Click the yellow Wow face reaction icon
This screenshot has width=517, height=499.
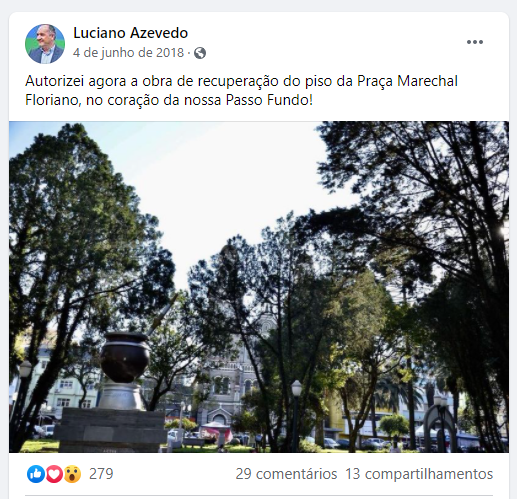tap(72, 474)
